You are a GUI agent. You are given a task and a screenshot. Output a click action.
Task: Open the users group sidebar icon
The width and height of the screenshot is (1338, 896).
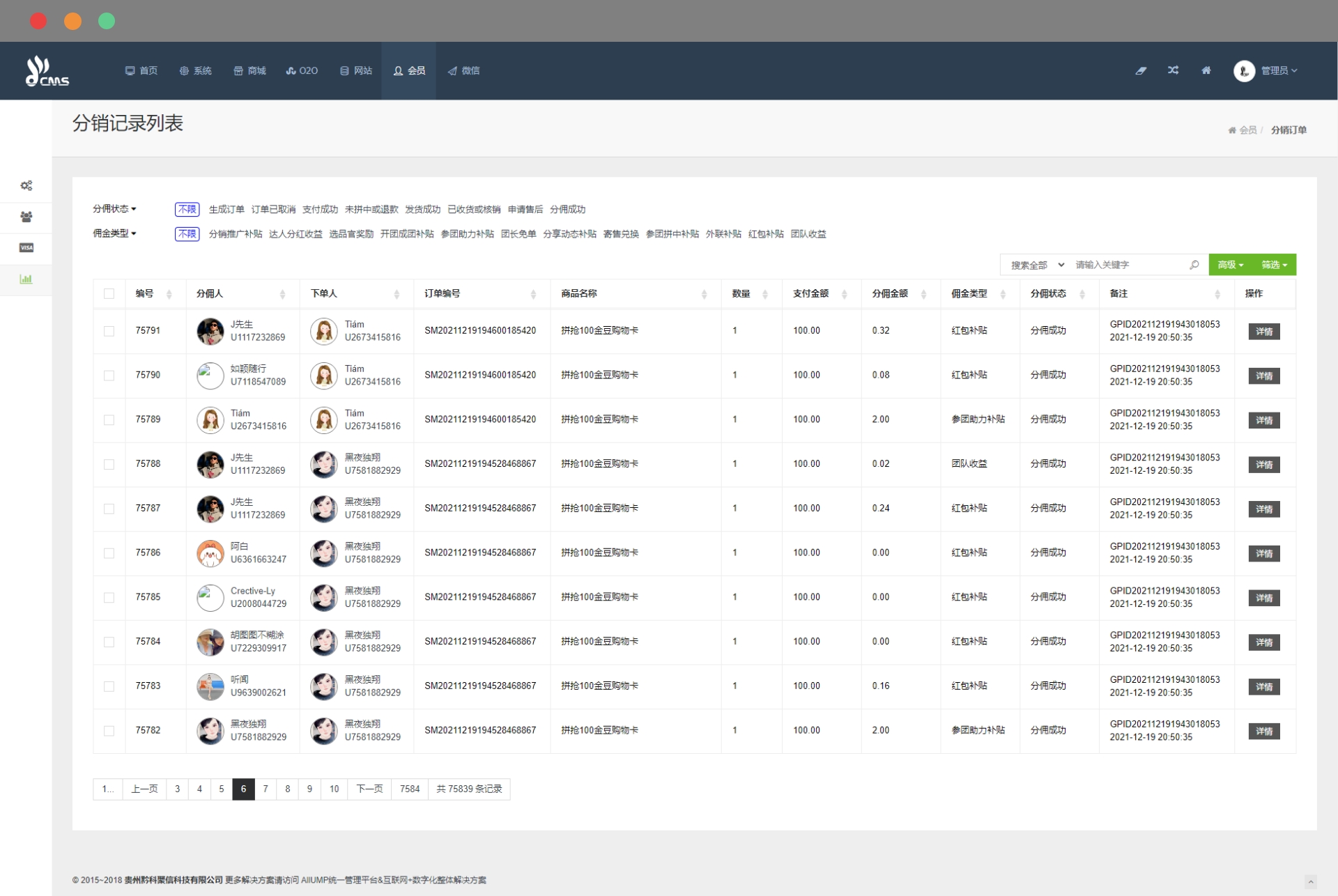26,217
